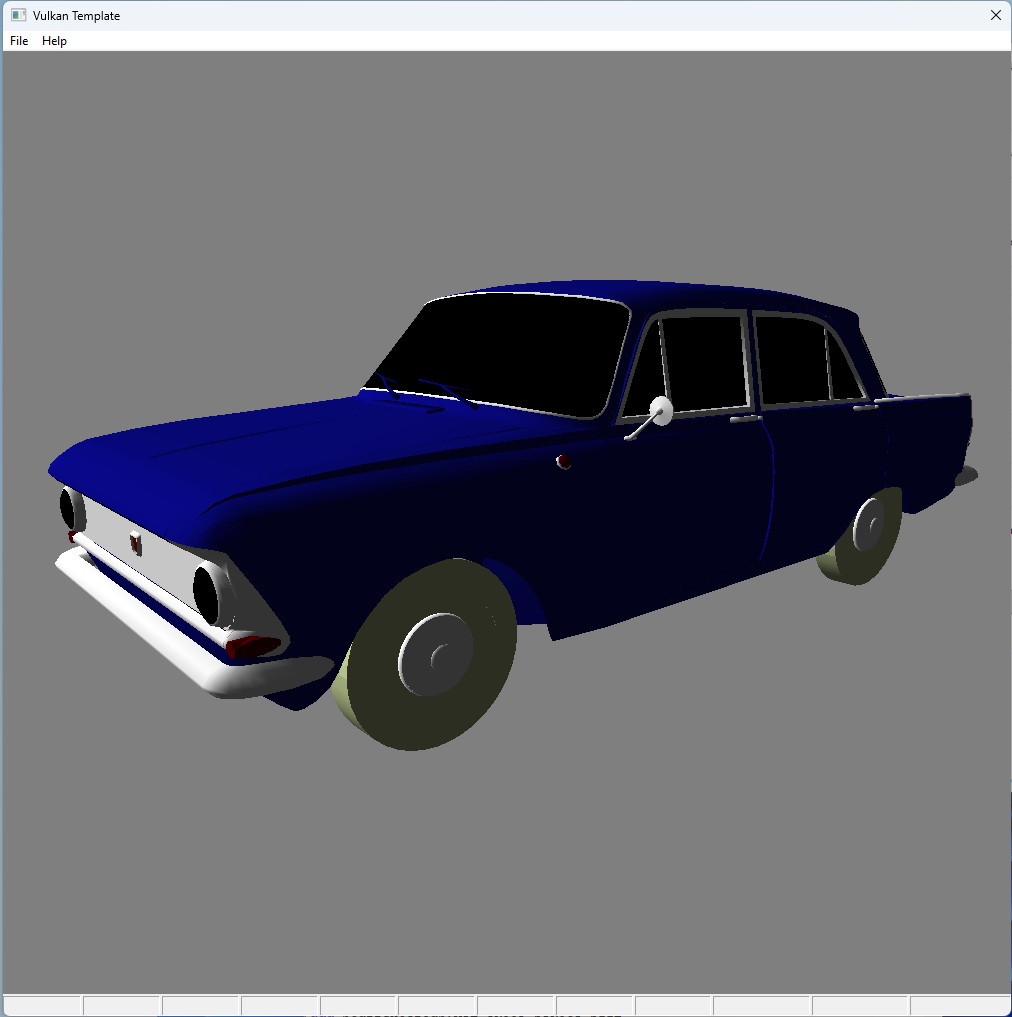Image resolution: width=1012 pixels, height=1017 pixels.
Task: Click the Vulkan Template title bar app icon
Action: [18, 15]
